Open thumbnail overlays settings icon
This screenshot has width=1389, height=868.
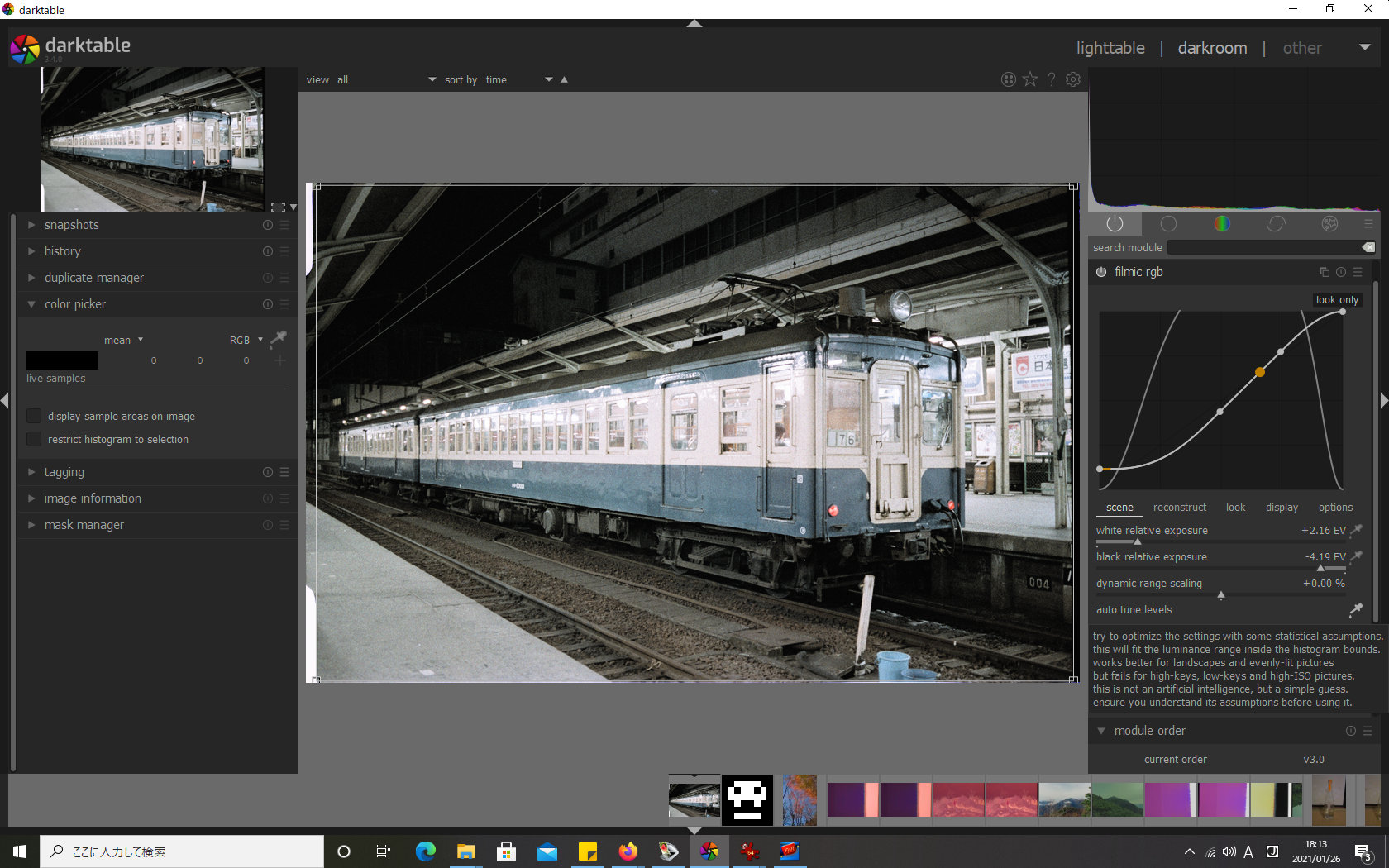1009,79
